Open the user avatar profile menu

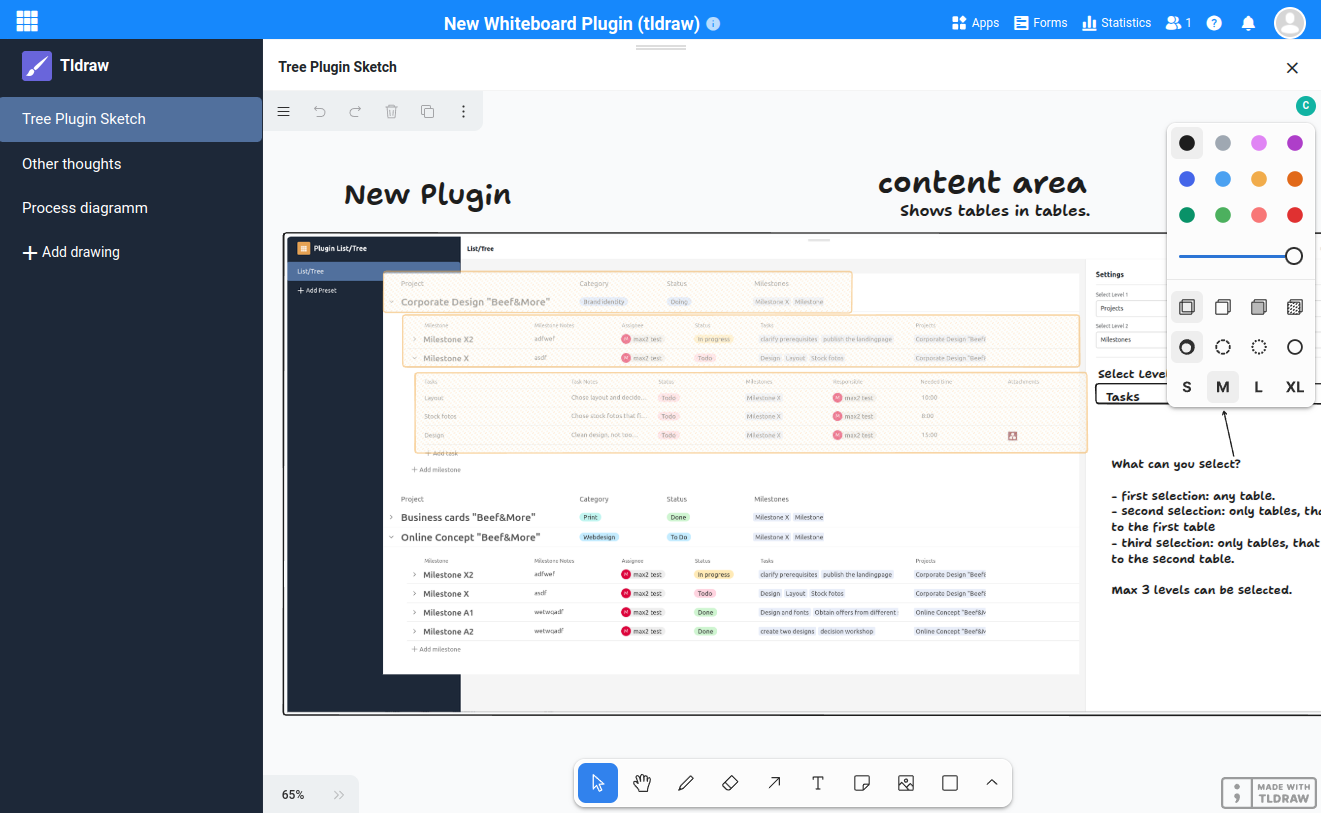coord(1290,22)
